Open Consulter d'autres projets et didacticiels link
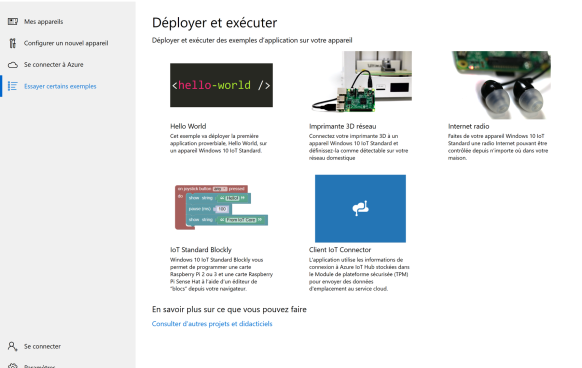582x368 pixels. click(x=212, y=324)
